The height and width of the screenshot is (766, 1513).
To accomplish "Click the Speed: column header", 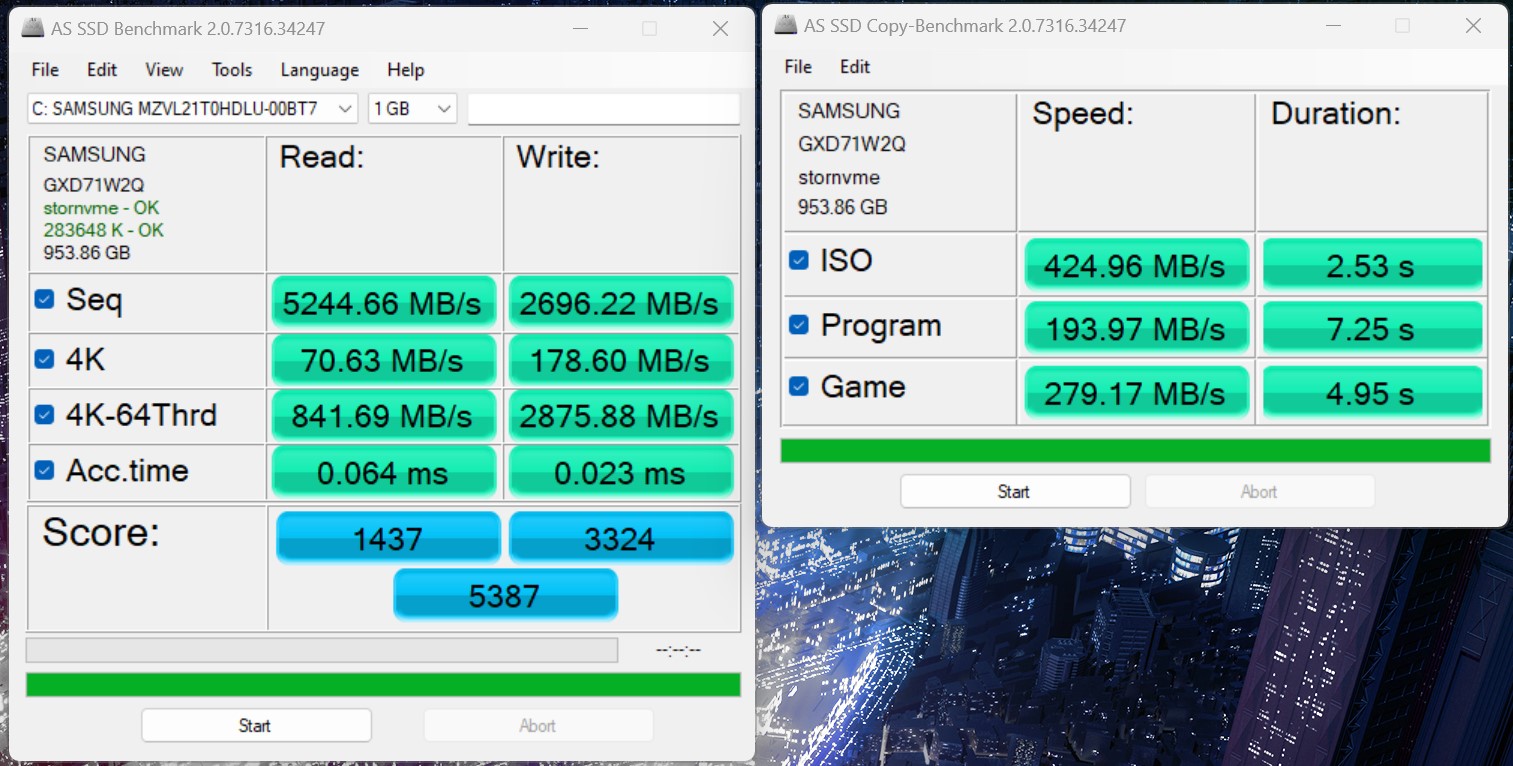I will pyautogui.click(x=1083, y=114).
